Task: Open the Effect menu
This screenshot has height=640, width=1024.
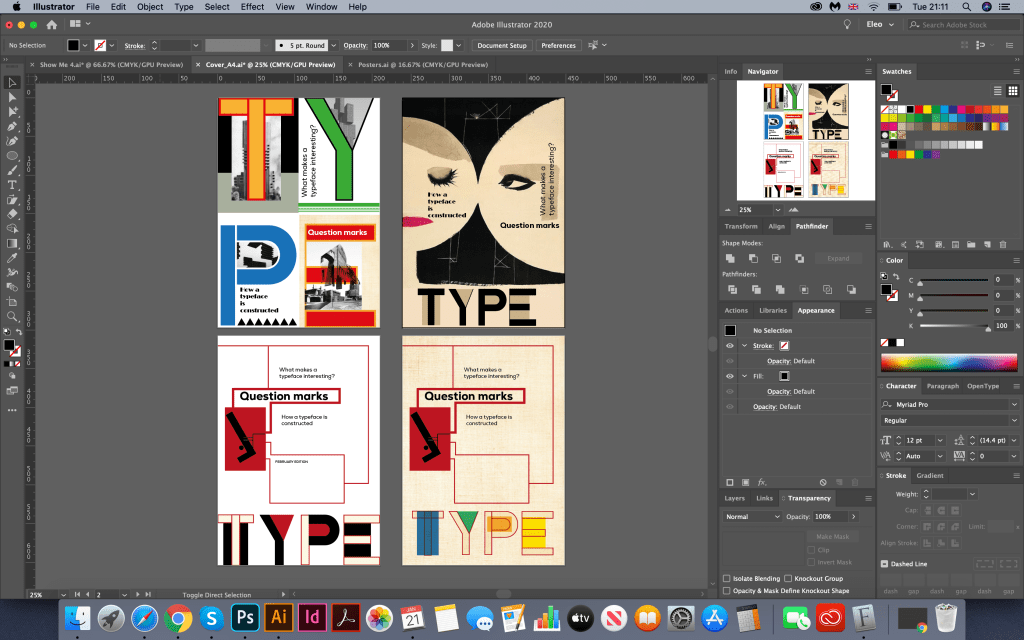Action: (252, 7)
